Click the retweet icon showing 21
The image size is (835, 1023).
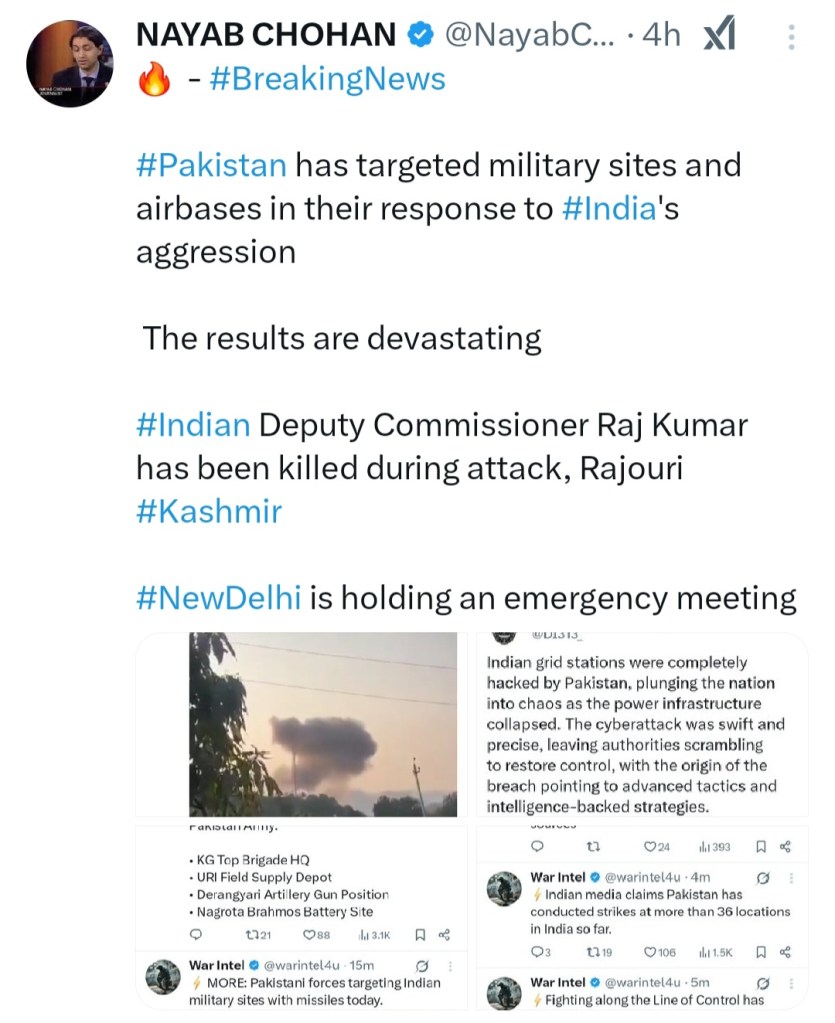pos(250,934)
